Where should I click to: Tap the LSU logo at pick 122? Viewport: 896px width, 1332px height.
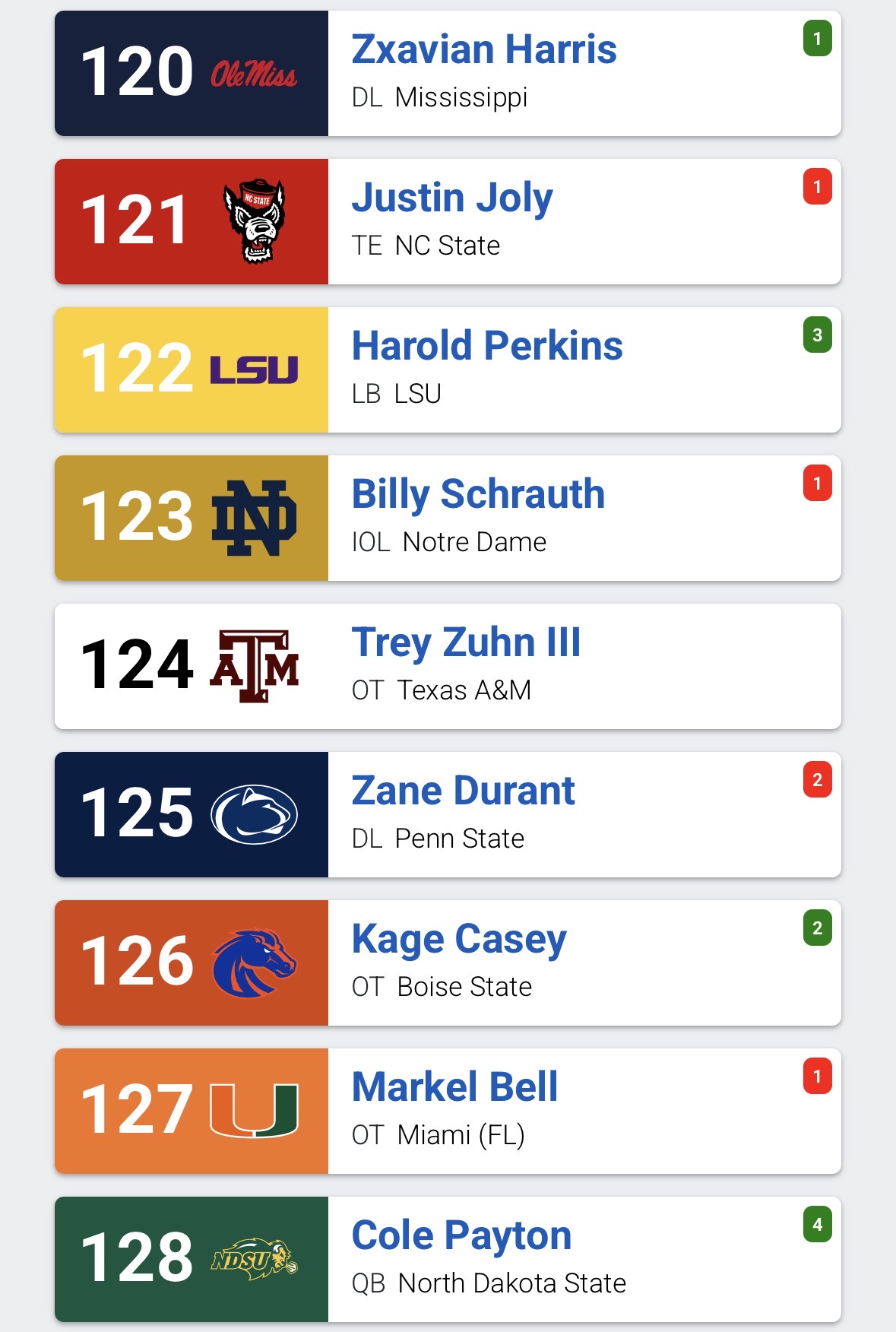click(254, 369)
